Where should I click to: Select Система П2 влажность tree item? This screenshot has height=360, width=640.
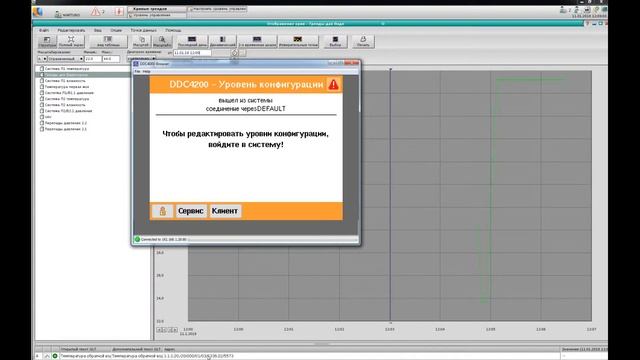click(x=65, y=105)
